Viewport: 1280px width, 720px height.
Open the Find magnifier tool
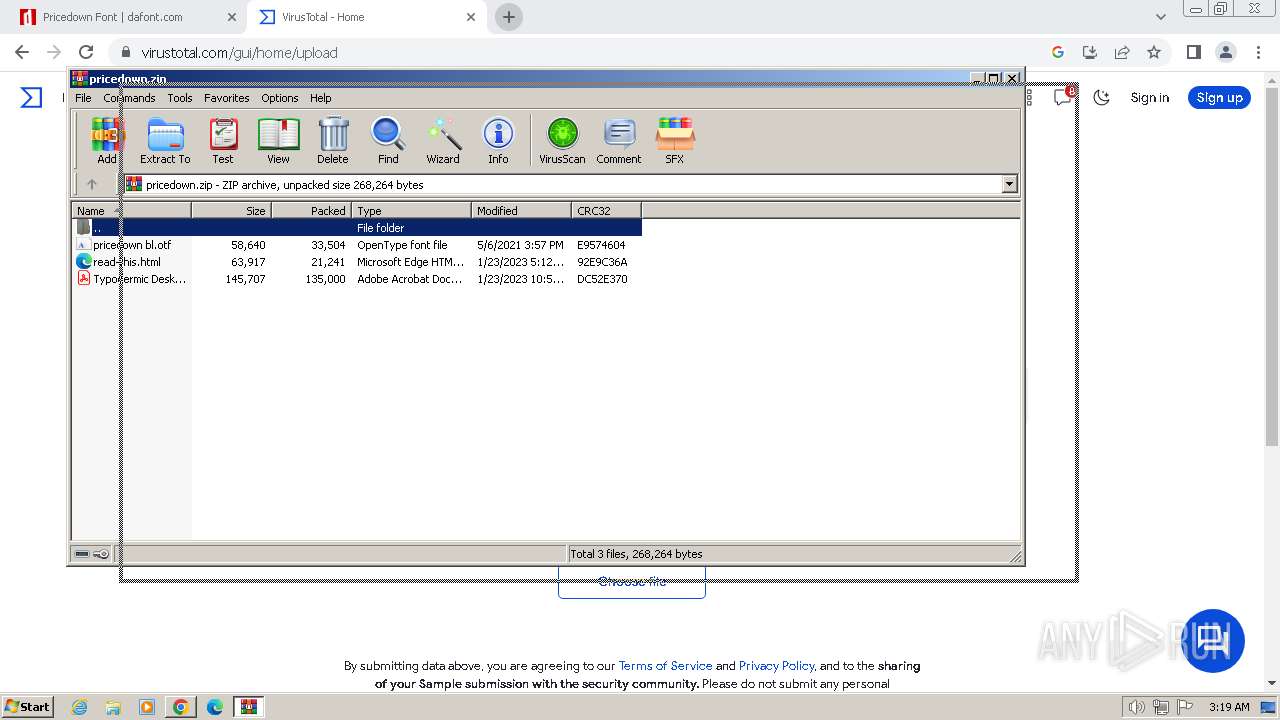click(x=388, y=140)
